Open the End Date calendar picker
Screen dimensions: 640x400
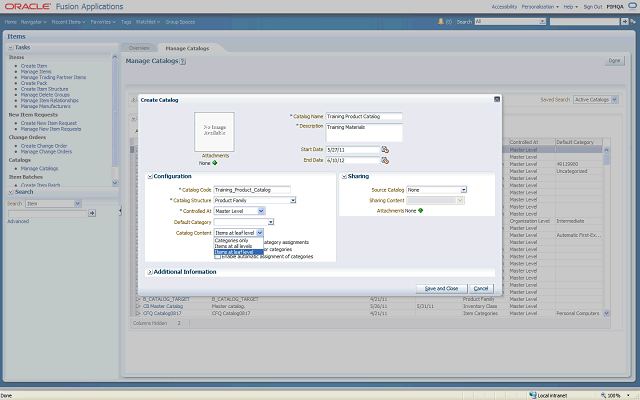(385, 160)
